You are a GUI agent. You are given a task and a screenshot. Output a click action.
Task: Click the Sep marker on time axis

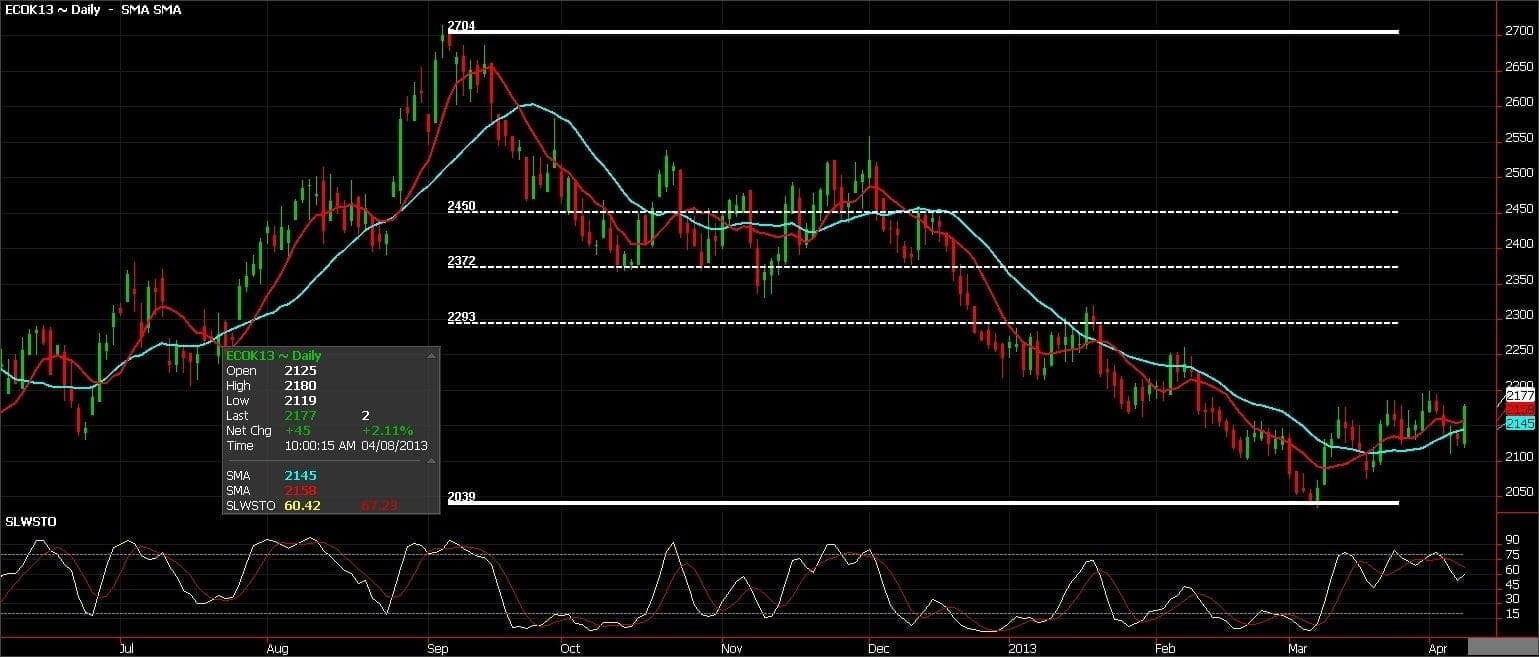(x=438, y=648)
